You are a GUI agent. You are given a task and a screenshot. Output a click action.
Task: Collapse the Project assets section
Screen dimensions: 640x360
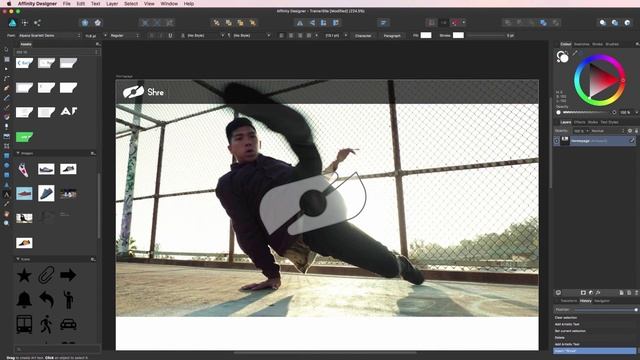[18, 153]
